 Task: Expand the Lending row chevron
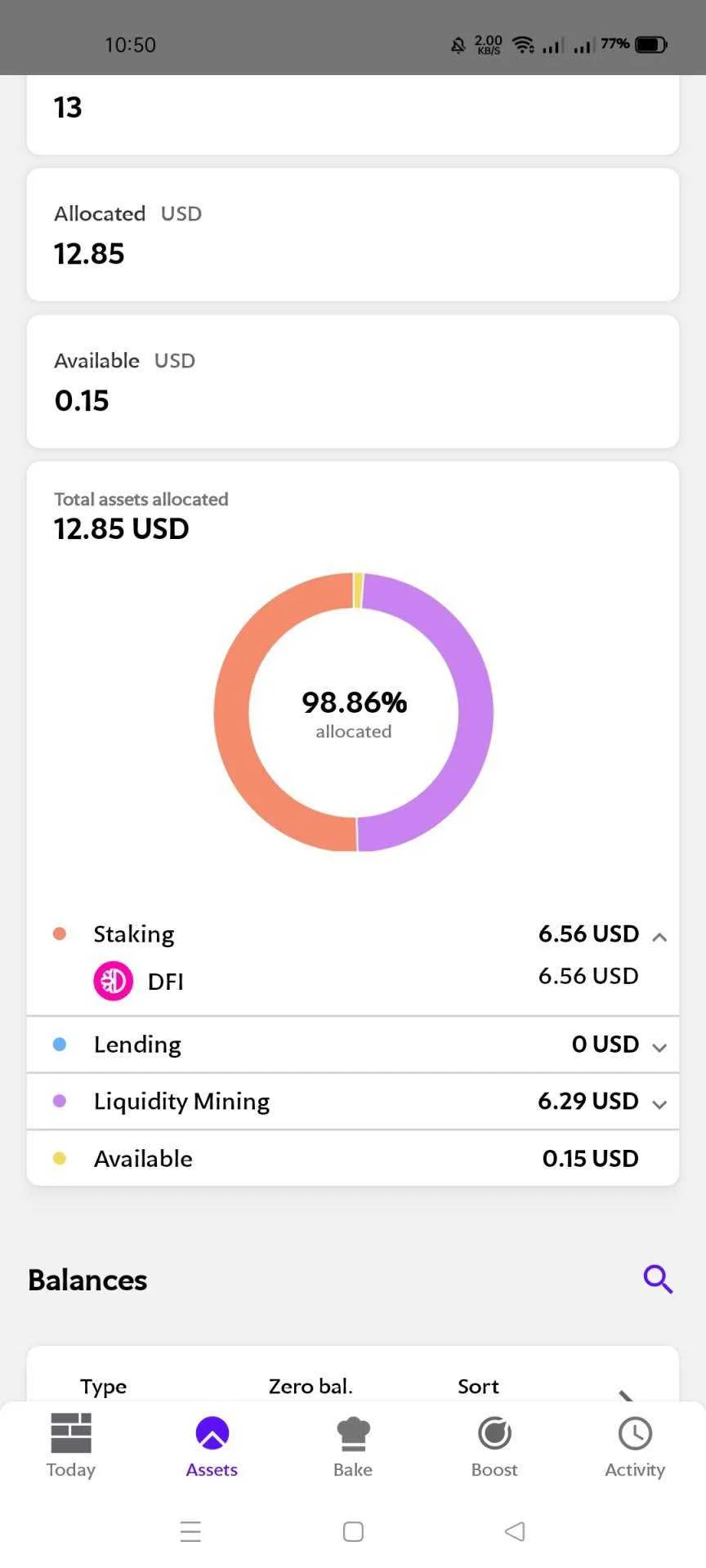coord(659,1047)
